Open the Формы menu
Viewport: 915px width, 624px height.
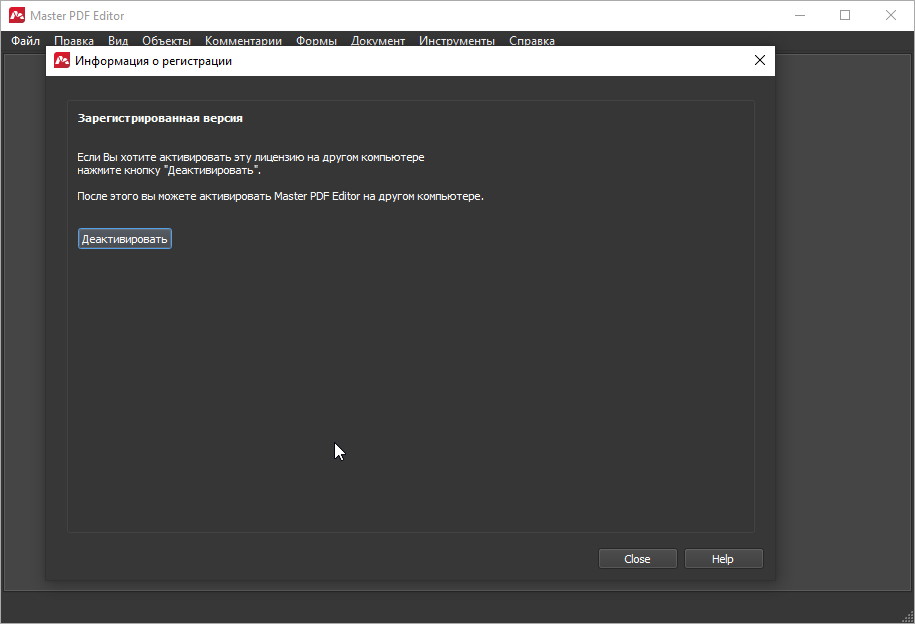[316, 41]
